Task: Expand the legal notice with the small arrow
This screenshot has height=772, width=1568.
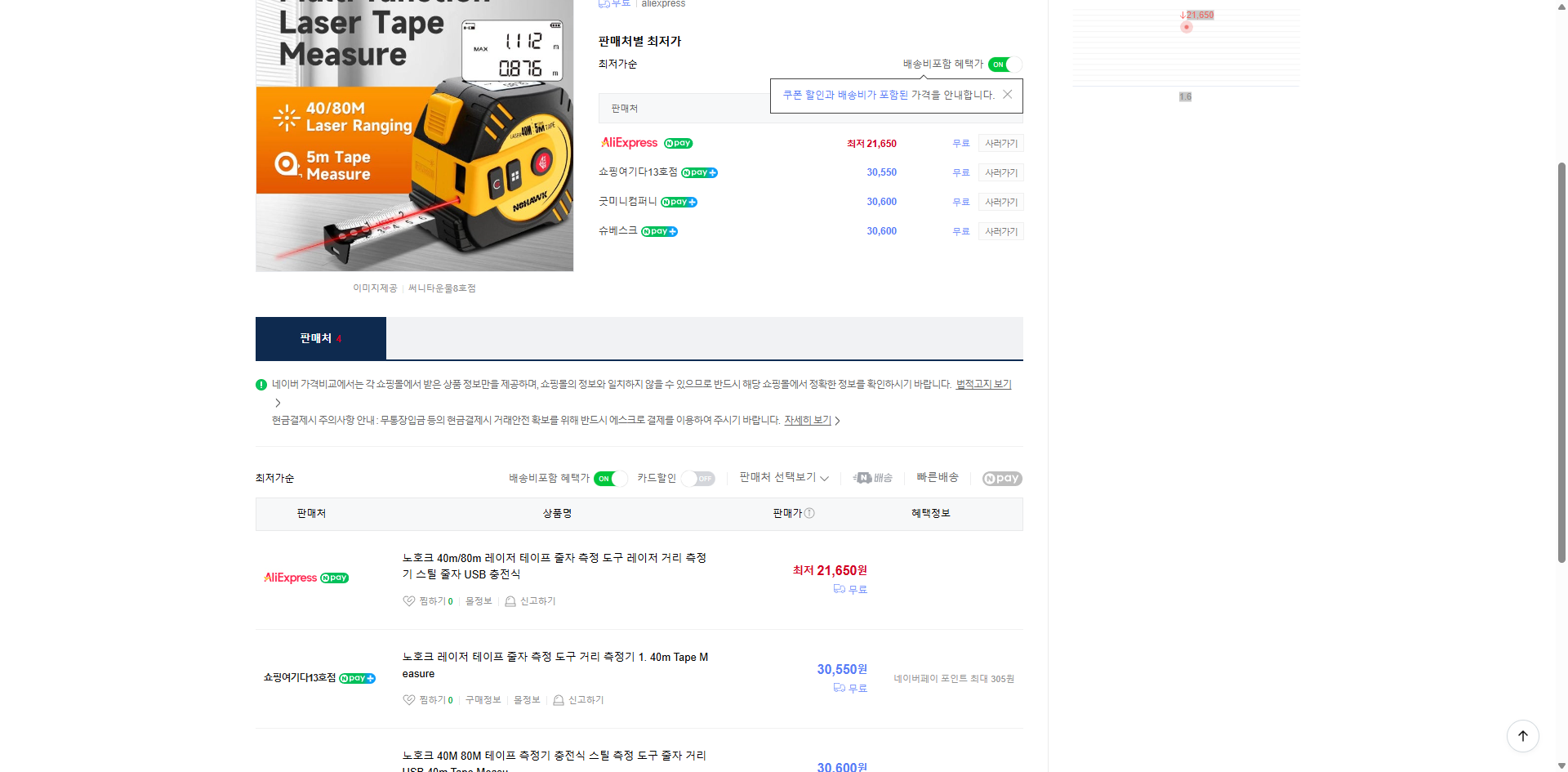Action: pyautogui.click(x=278, y=402)
